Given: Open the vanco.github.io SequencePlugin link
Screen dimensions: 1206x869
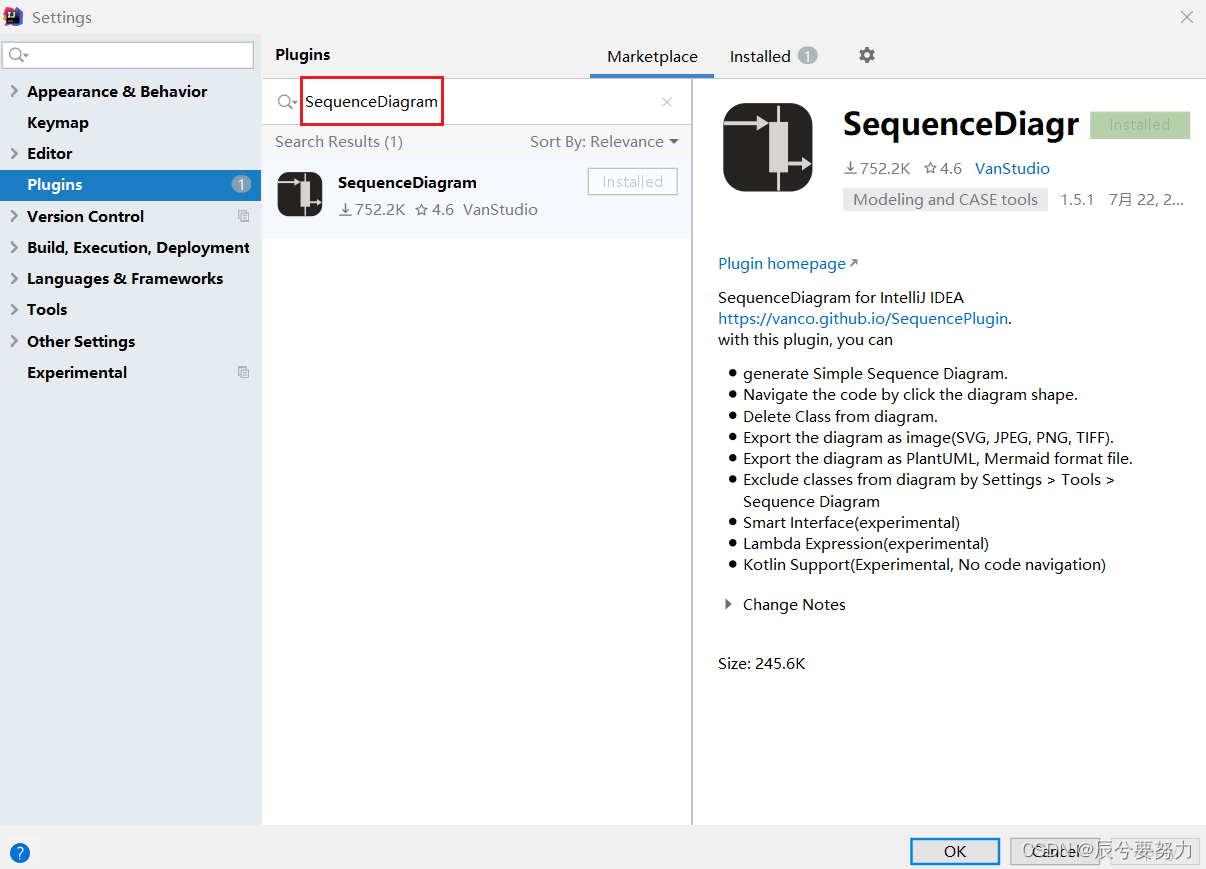Looking at the screenshot, I should tap(864, 319).
